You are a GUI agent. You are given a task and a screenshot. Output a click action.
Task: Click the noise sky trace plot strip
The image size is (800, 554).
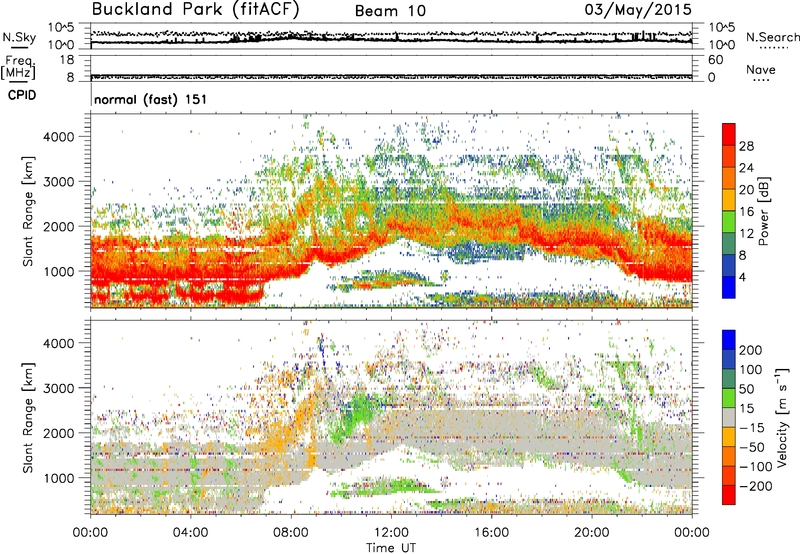[391, 36]
